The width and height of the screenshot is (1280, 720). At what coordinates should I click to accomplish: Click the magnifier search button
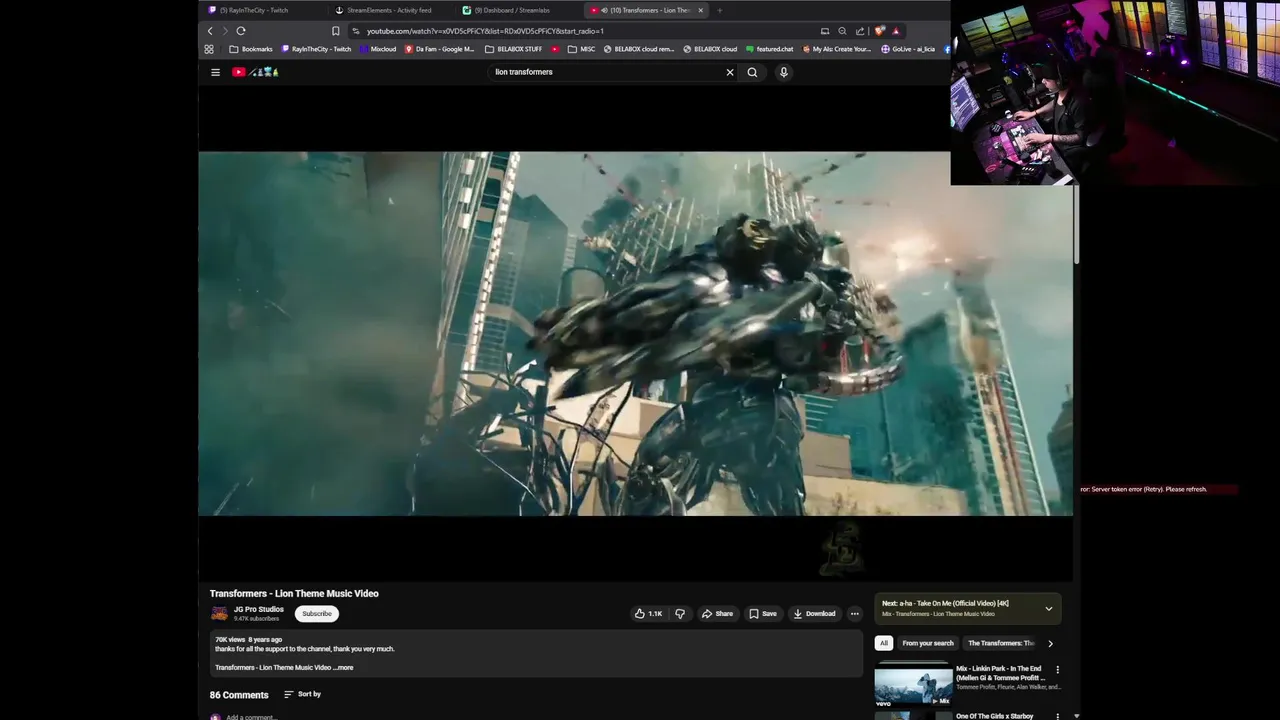pos(752,72)
